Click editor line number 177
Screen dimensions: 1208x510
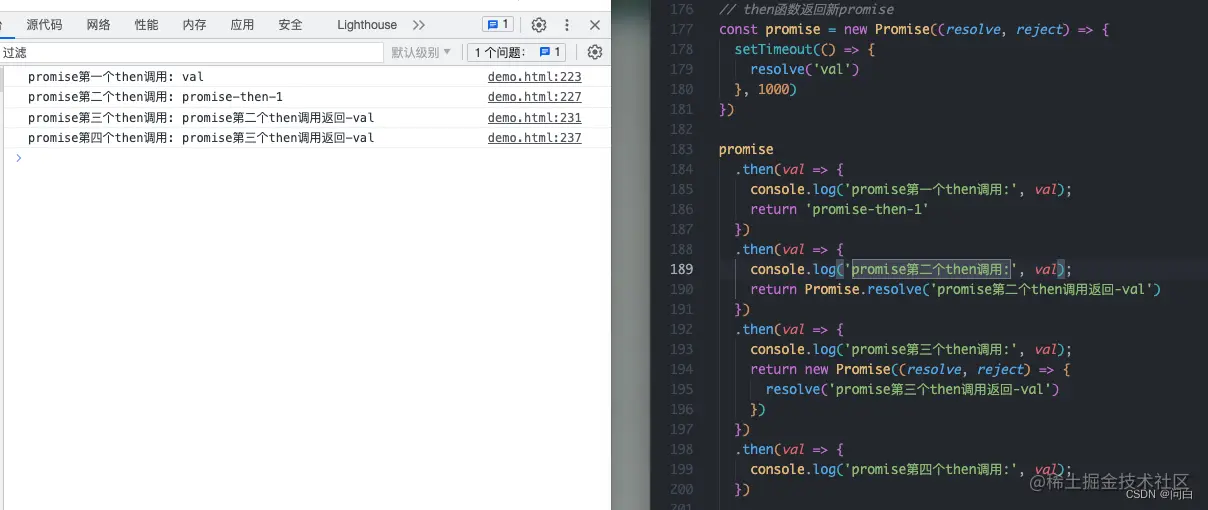pos(681,30)
